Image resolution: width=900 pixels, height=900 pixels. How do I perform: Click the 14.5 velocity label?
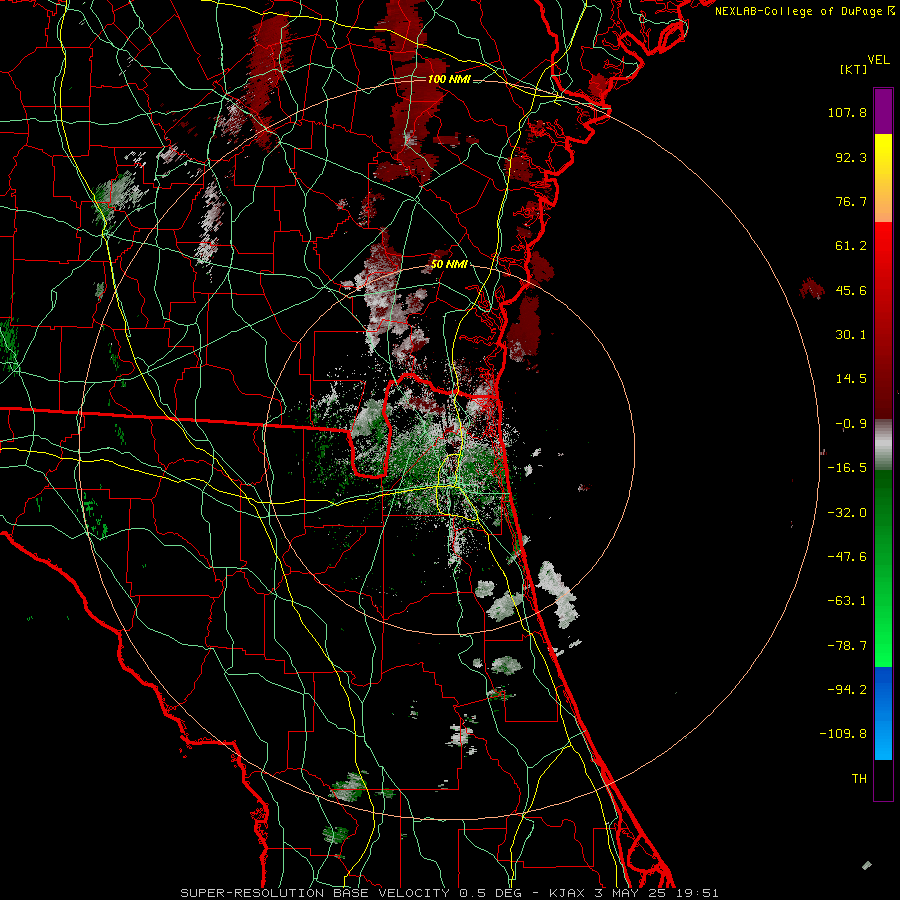click(851, 379)
